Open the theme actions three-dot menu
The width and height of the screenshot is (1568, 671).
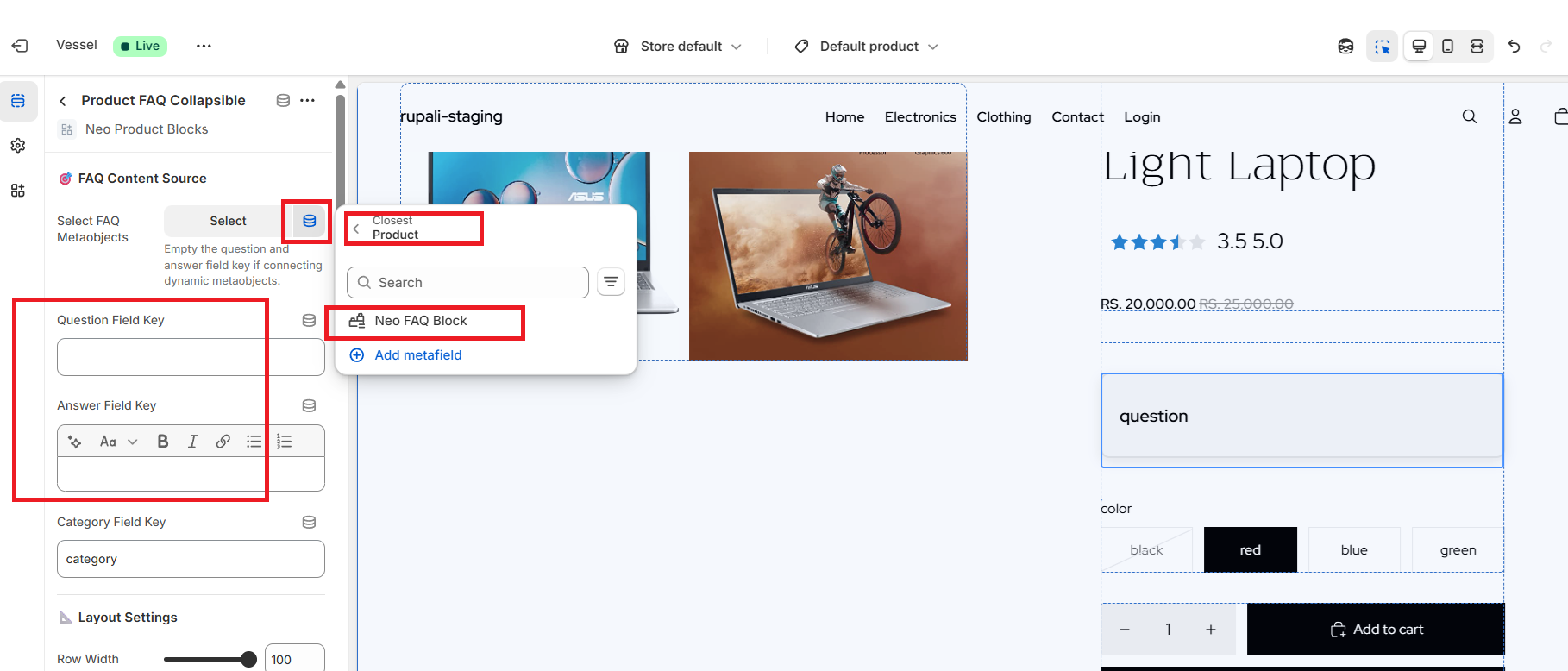[x=204, y=46]
